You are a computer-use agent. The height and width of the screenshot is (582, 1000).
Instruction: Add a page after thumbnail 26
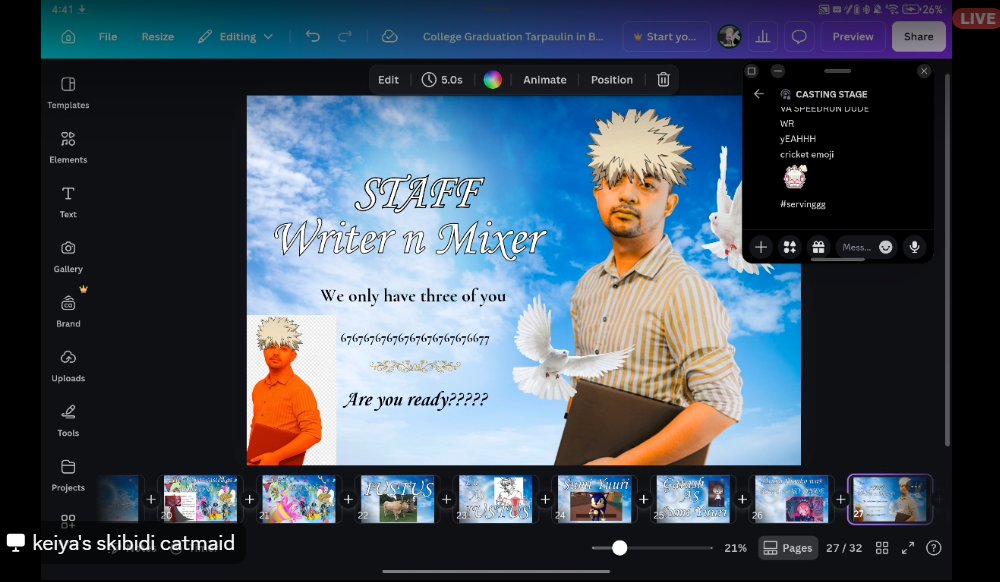[x=841, y=499]
